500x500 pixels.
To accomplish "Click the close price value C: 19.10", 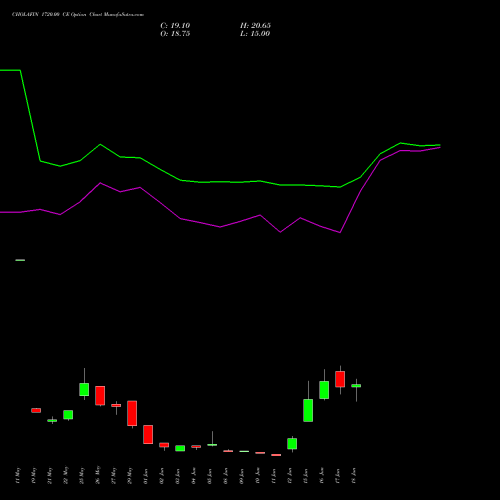I will pyautogui.click(x=175, y=26).
